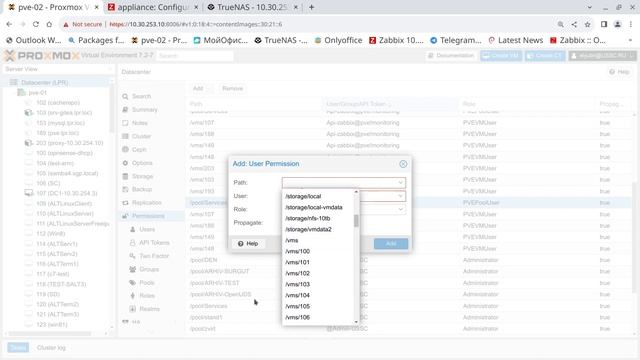The height and width of the screenshot is (360, 640).
Task: Switch to TrueNAS browser tab
Action: pyautogui.click(x=252, y=7)
